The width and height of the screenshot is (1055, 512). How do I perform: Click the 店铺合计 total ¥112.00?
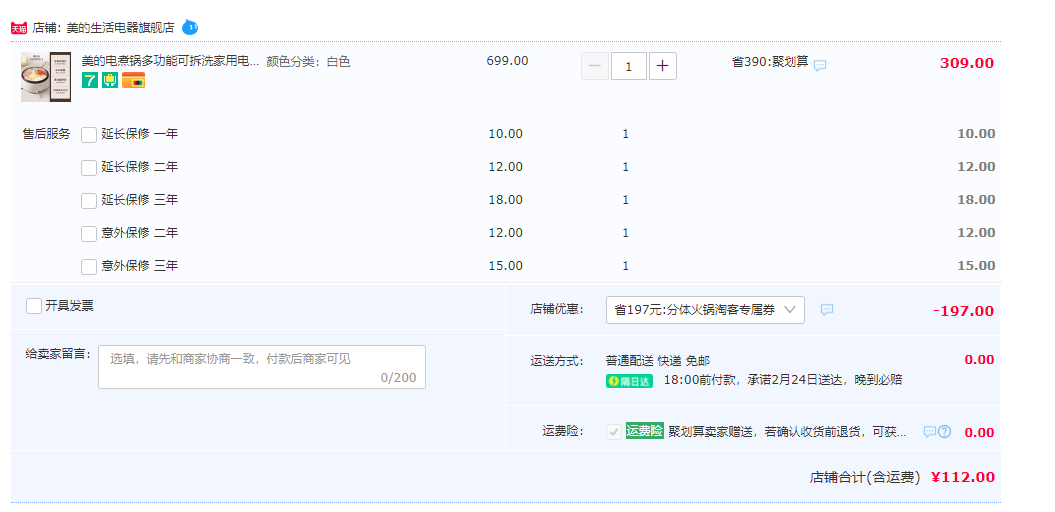pyautogui.click(x=963, y=477)
